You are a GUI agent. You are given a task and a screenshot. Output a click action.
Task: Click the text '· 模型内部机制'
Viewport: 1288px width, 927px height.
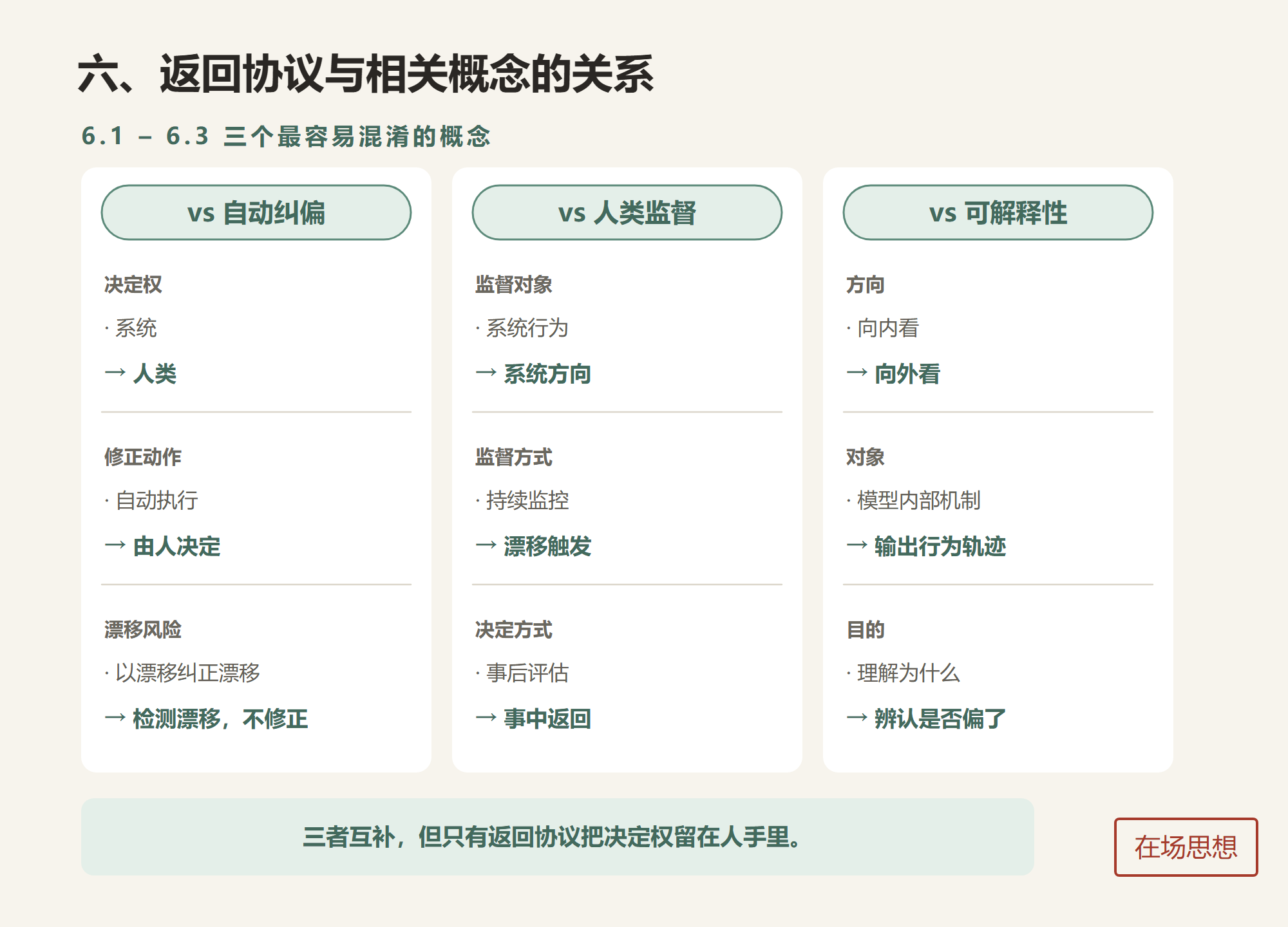914,501
